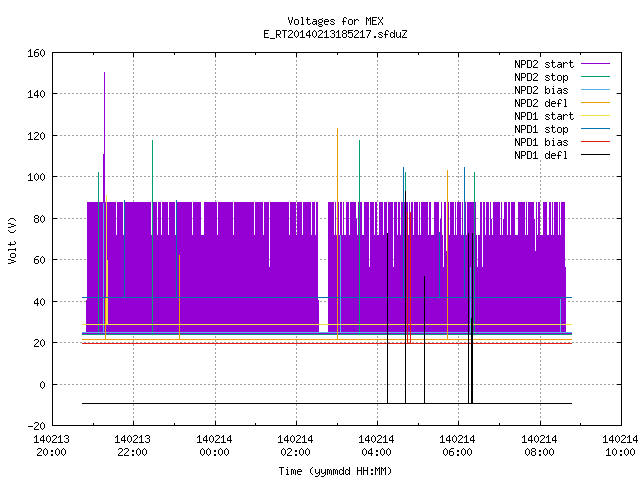Image resolution: width=640 pixels, height=480 pixels.
Task: Click the E_RT20140213185217.sfduZ filename subtitle
Action: point(335,34)
